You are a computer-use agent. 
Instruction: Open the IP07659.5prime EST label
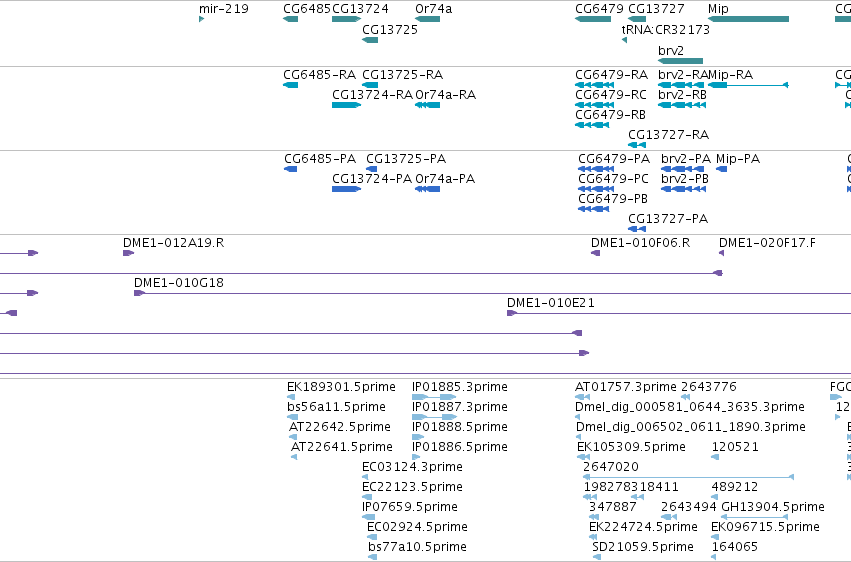[410, 507]
